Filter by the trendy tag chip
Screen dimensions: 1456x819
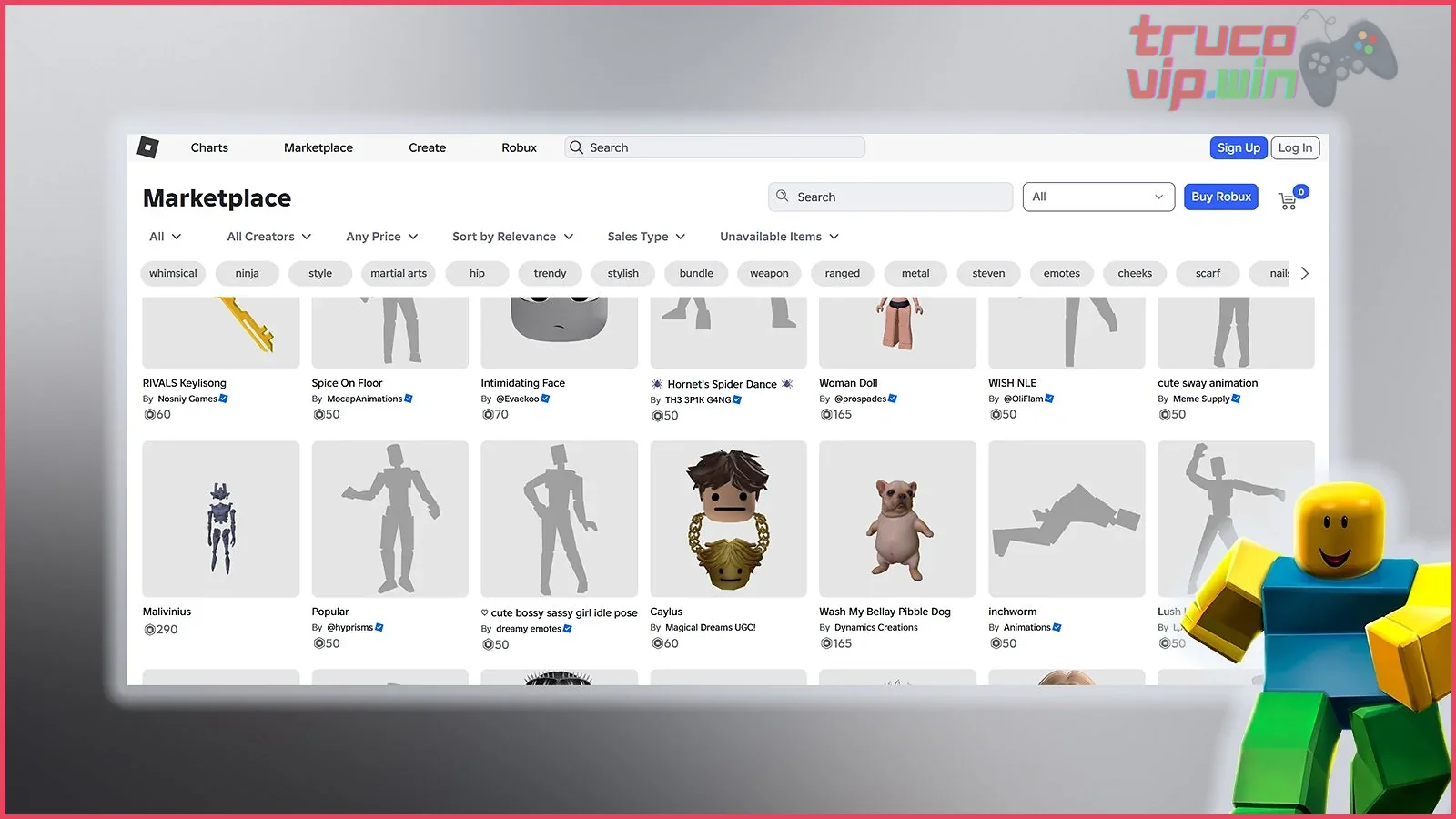click(x=550, y=273)
